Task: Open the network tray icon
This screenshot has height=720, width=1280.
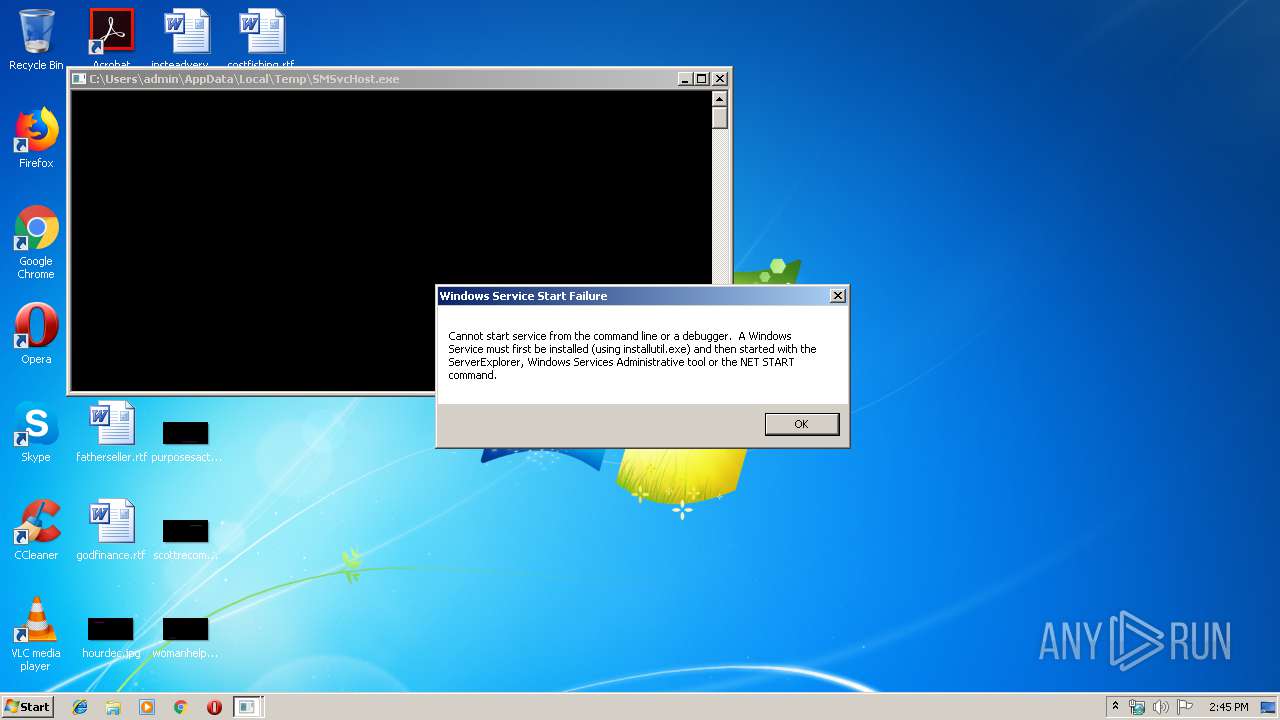Action: [x=1137, y=707]
